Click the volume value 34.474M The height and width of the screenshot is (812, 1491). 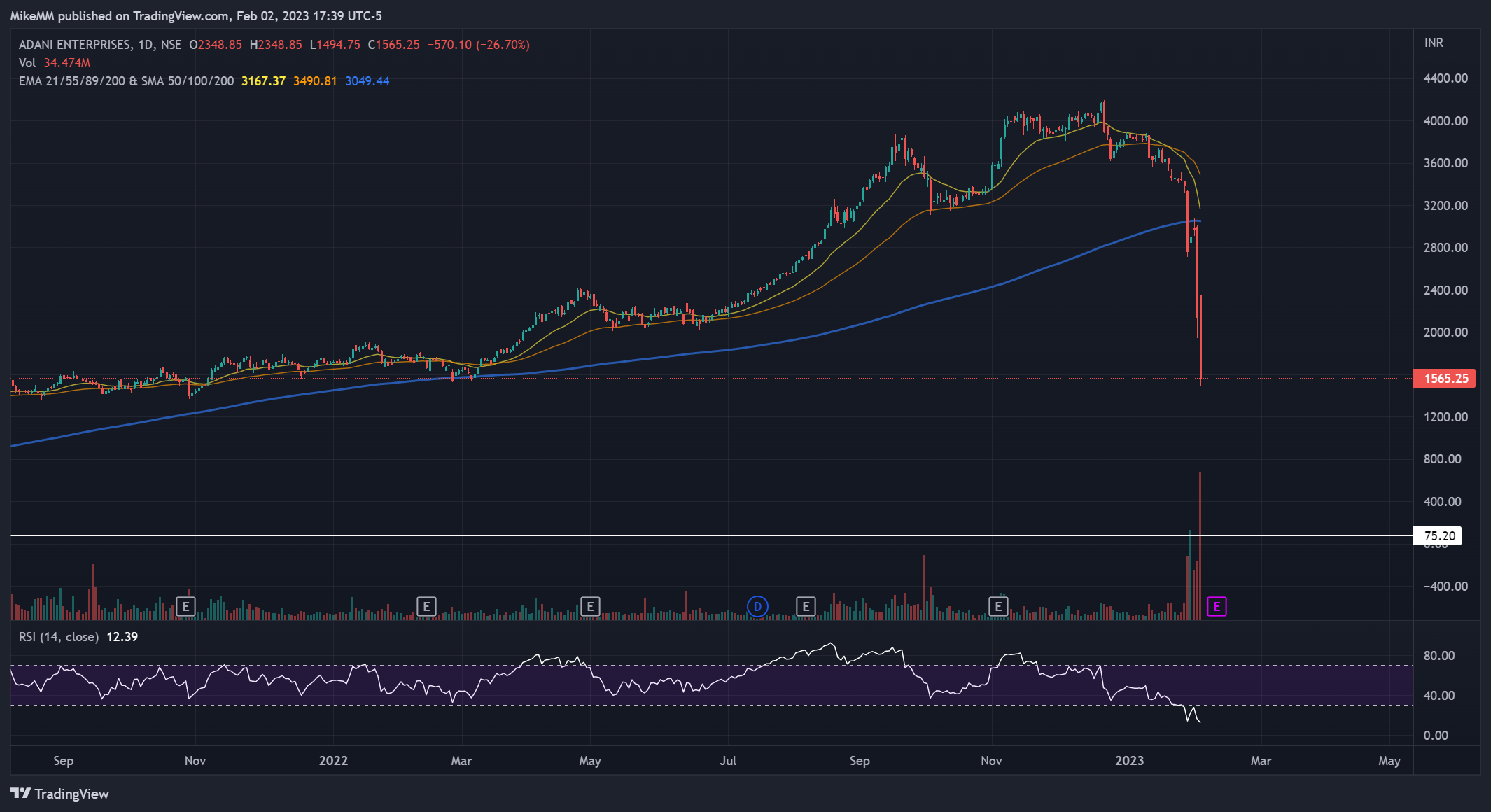click(66, 63)
